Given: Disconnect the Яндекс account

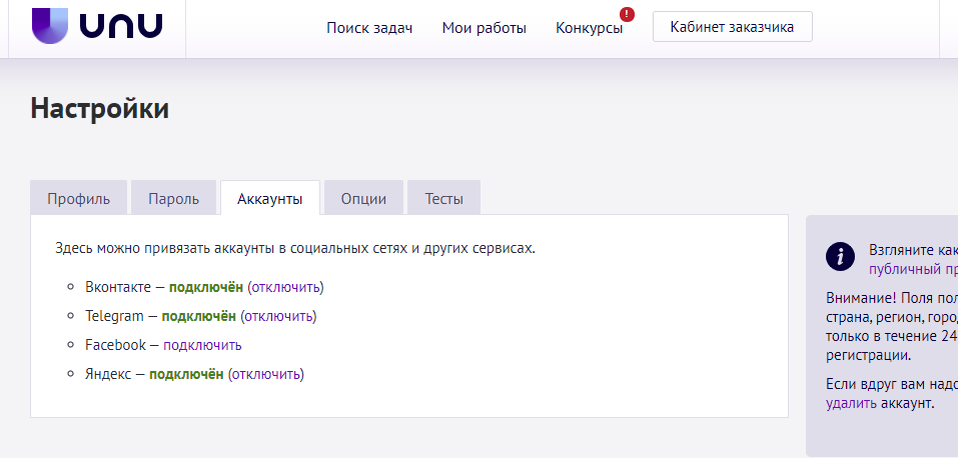Looking at the screenshot, I should pyautogui.click(x=266, y=374).
